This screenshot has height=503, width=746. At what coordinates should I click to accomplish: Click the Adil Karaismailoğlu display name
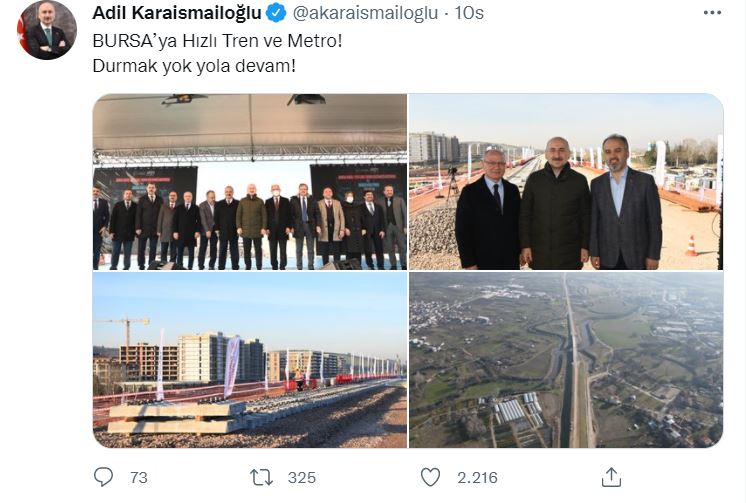(177, 13)
